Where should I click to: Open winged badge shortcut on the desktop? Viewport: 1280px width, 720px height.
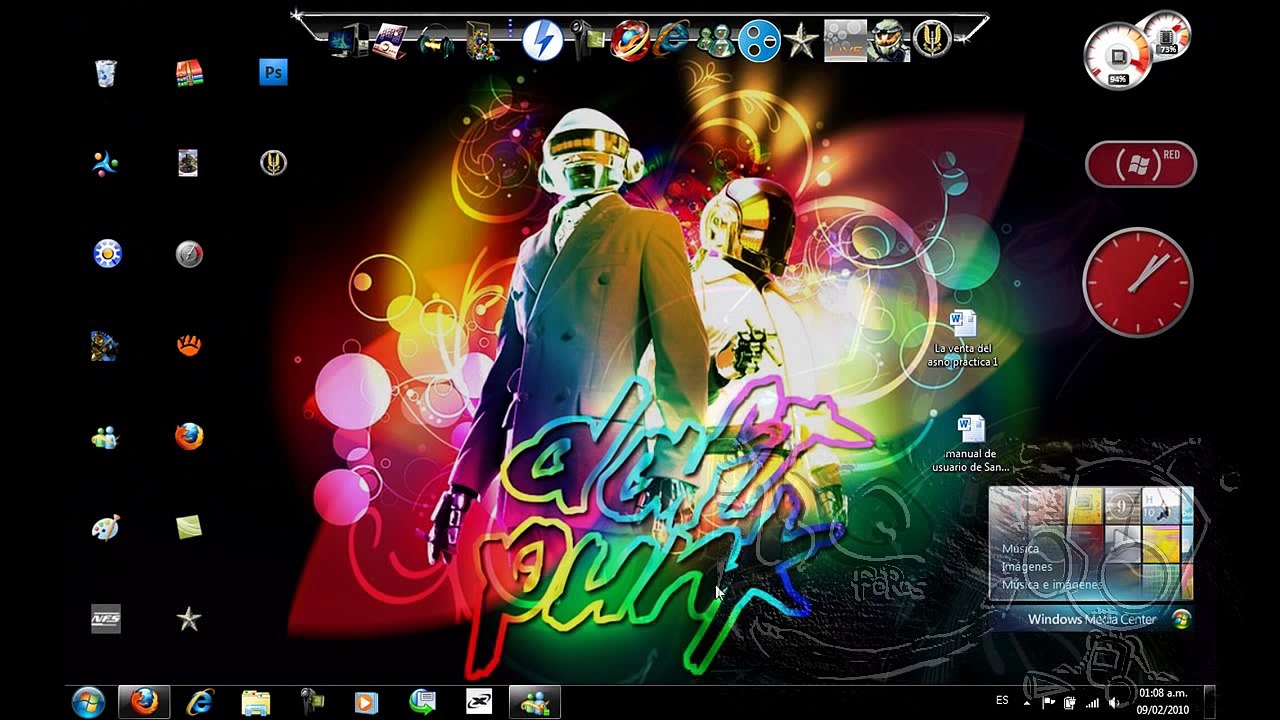(273, 162)
